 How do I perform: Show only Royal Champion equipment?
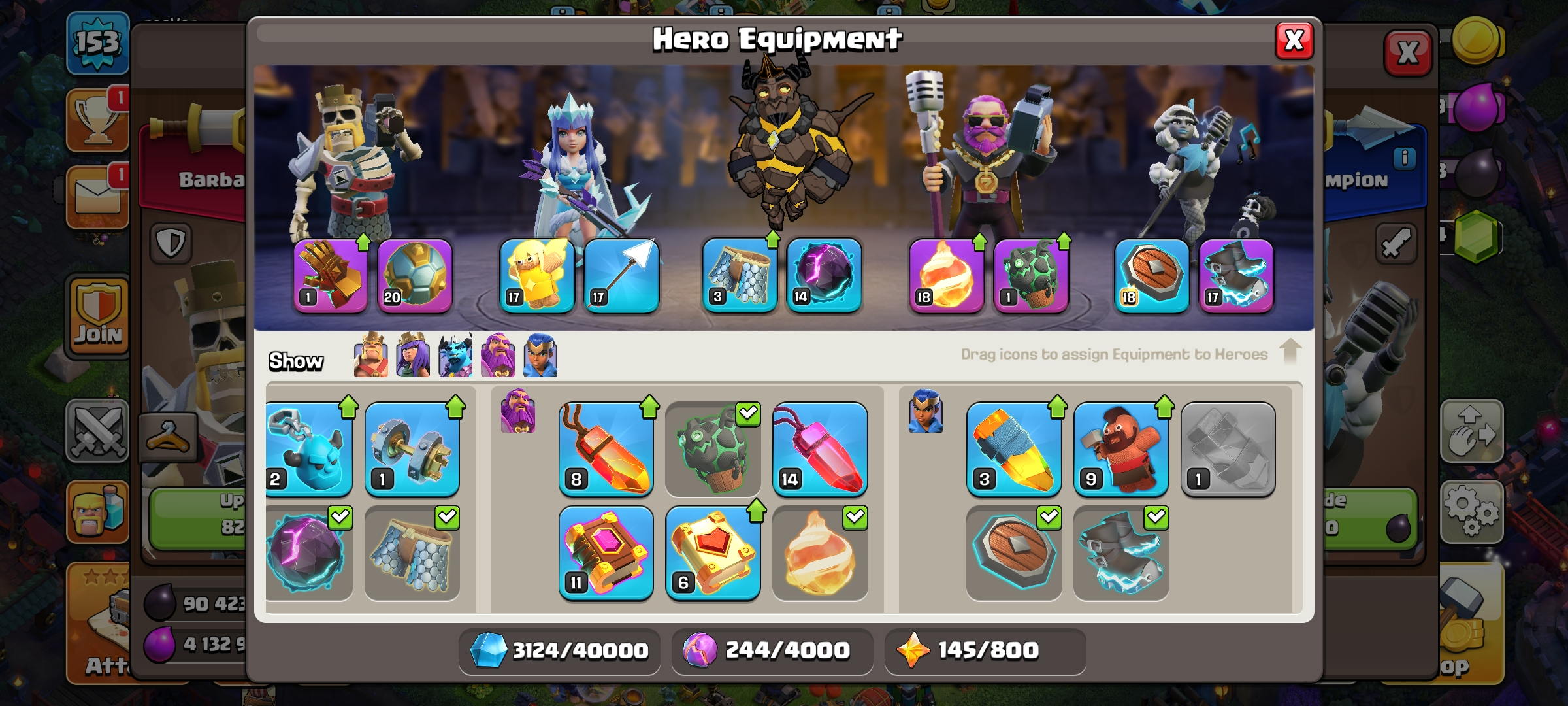540,356
